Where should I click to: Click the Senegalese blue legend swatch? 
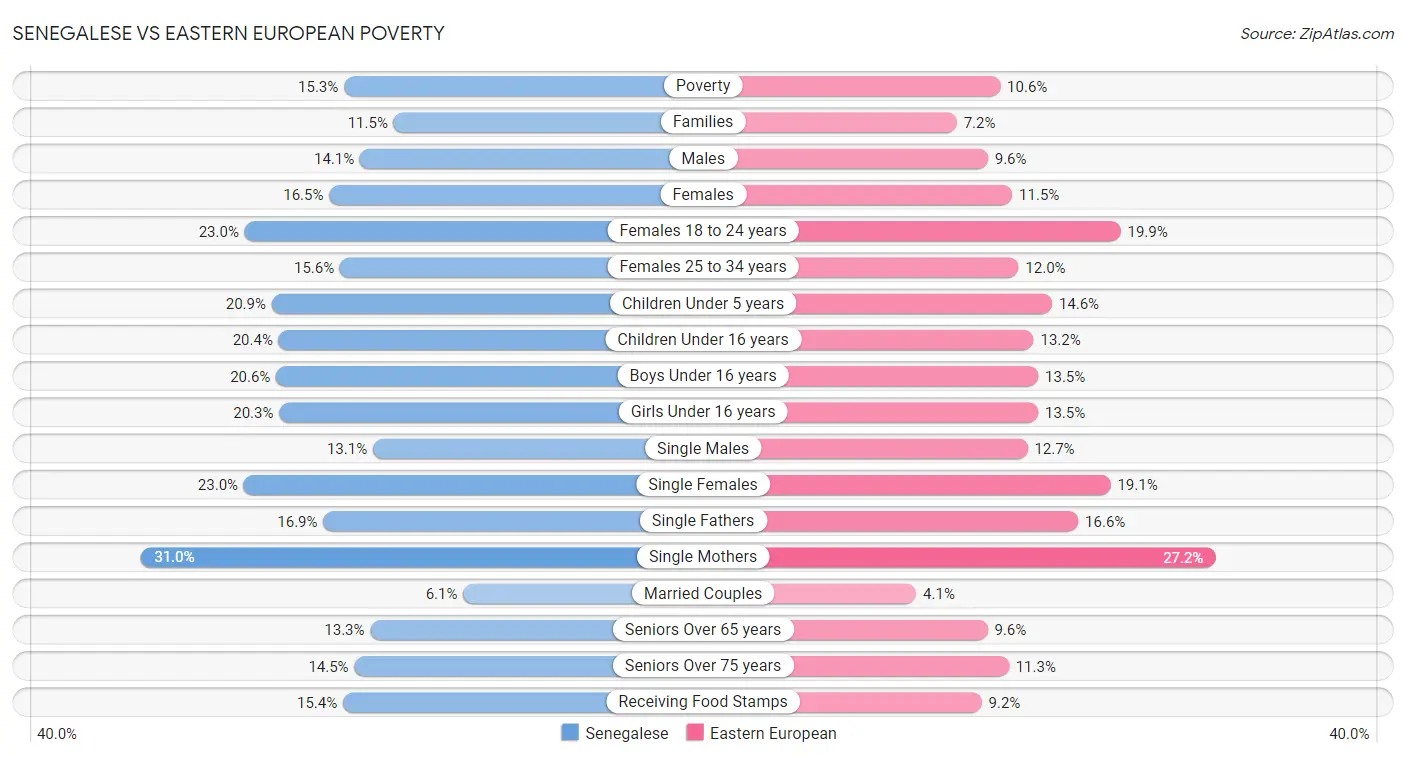[x=570, y=733]
